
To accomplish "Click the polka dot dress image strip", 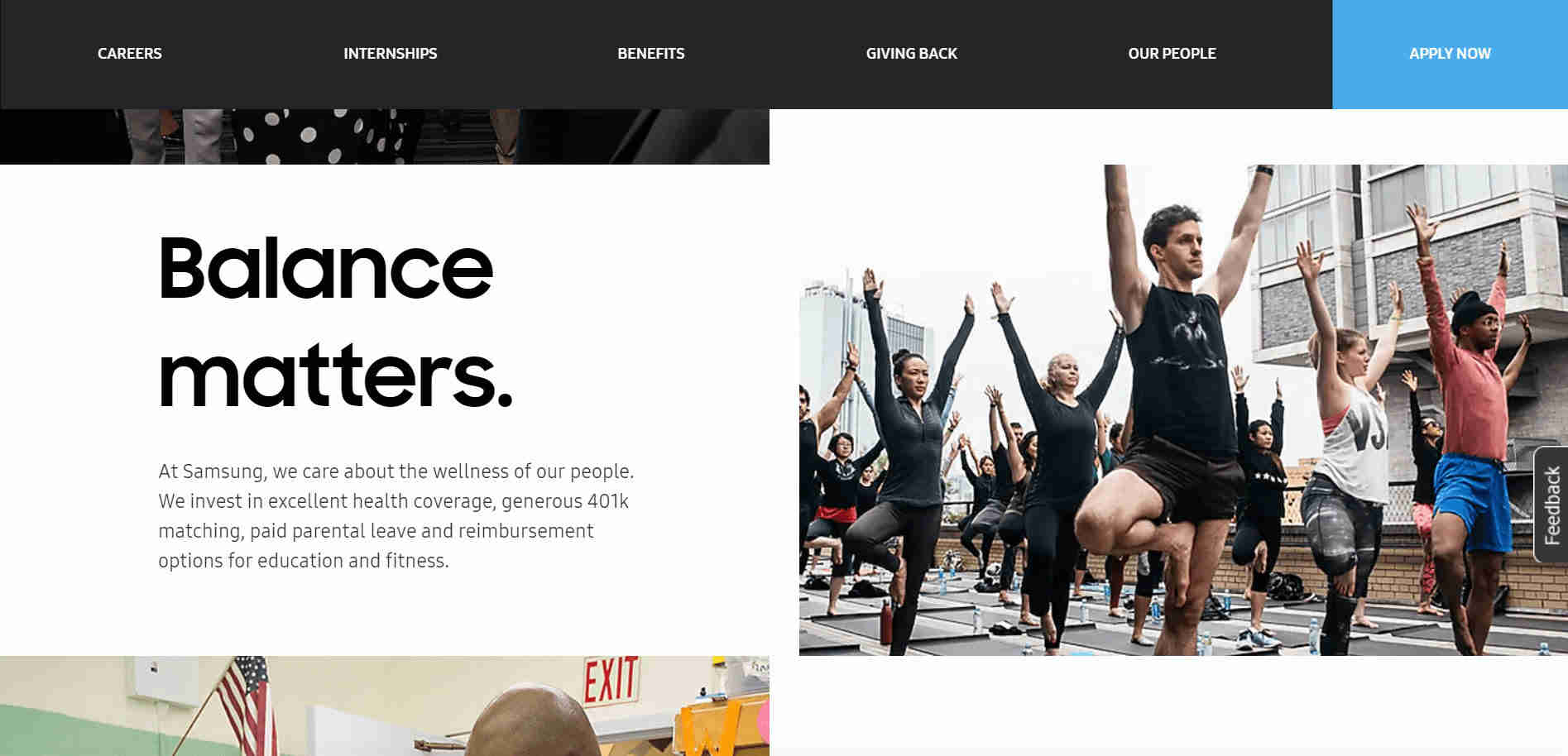I will 385,136.
